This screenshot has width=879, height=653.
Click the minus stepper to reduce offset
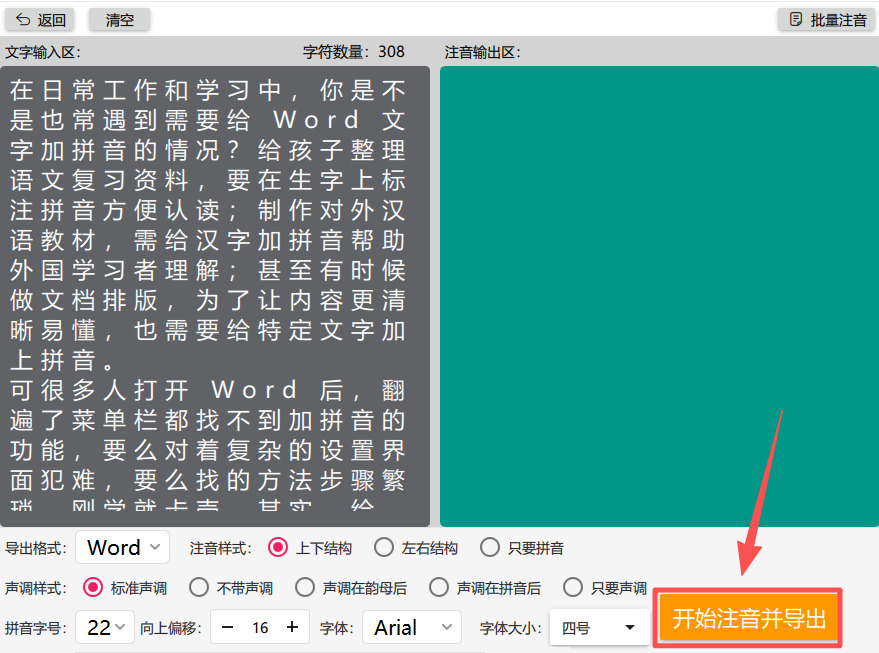(x=227, y=628)
